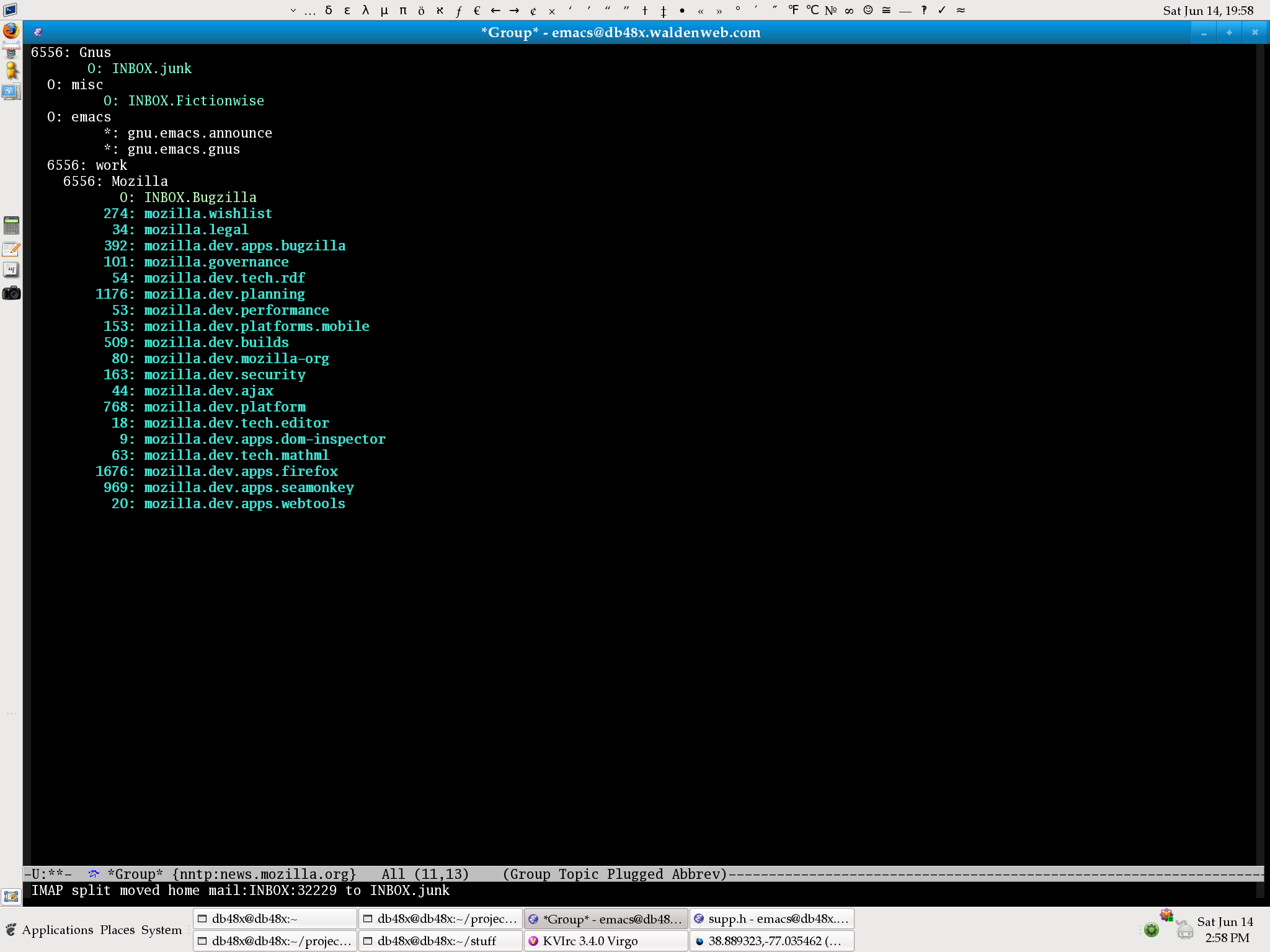Take a screenshot with the camera icon
Viewport: 1270px width, 952px height.
coord(11,293)
